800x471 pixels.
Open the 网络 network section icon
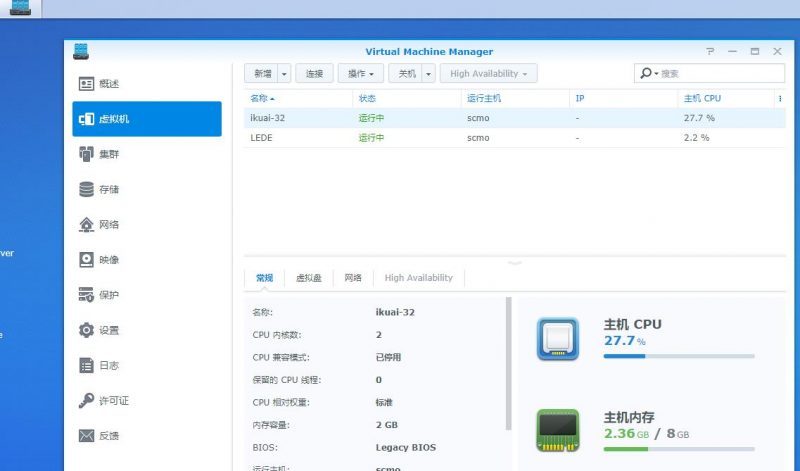click(87, 225)
